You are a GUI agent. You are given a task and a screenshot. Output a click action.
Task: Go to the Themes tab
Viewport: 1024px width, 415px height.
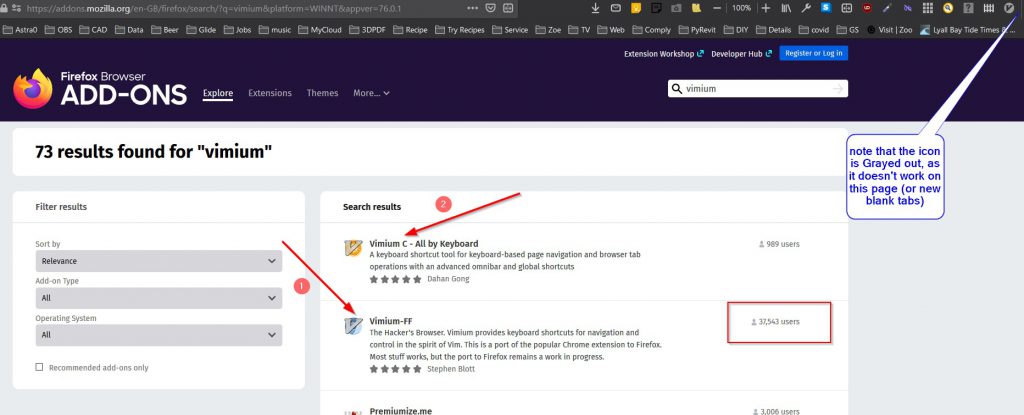(322, 93)
